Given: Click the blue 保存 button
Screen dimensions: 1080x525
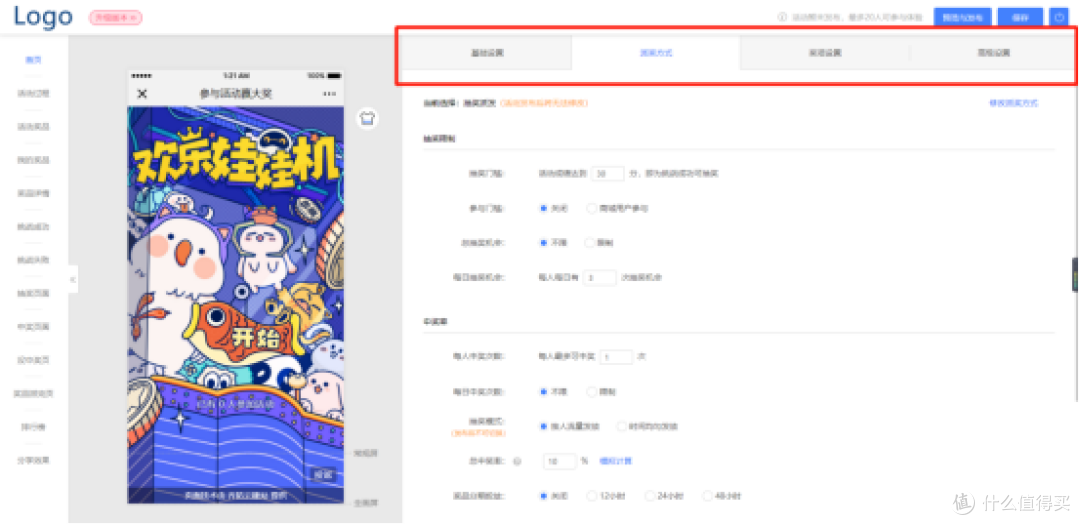Looking at the screenshot, I should [1020, 19].
